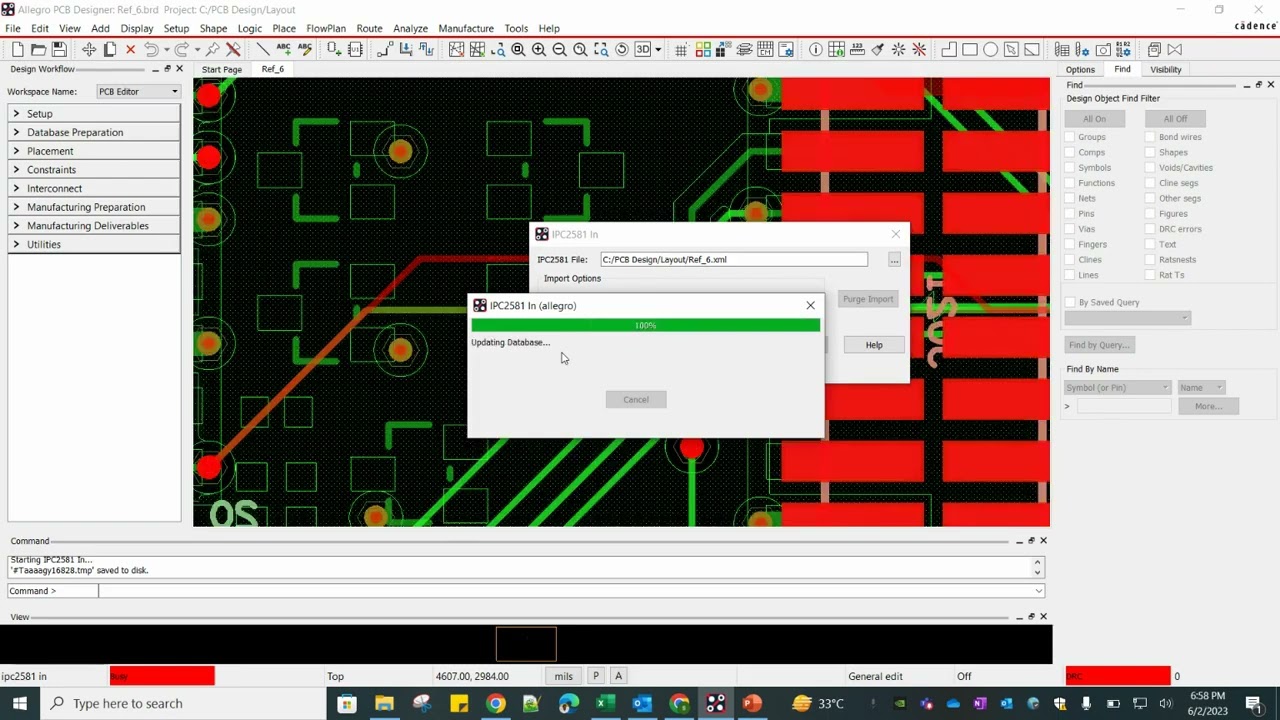Switch to the Options panel tab
1280x720 pixels.
click(x=1080, y=69)
